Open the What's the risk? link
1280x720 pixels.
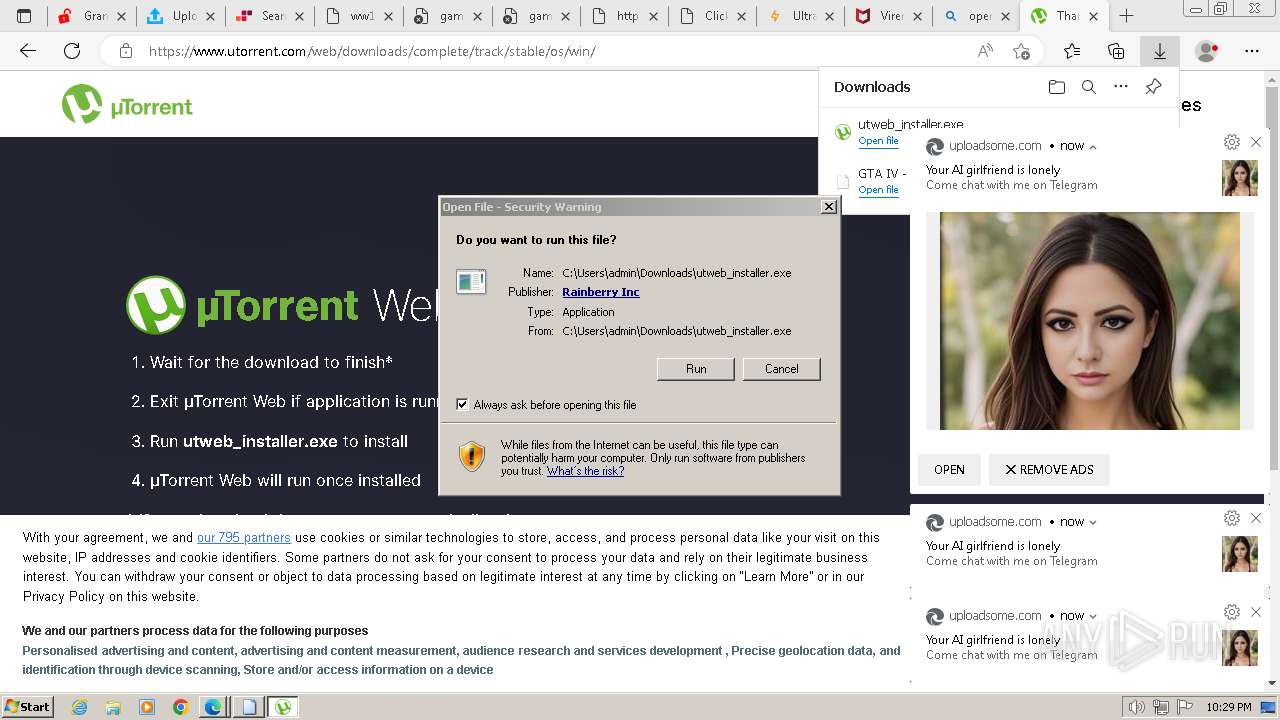click(585, 471)
